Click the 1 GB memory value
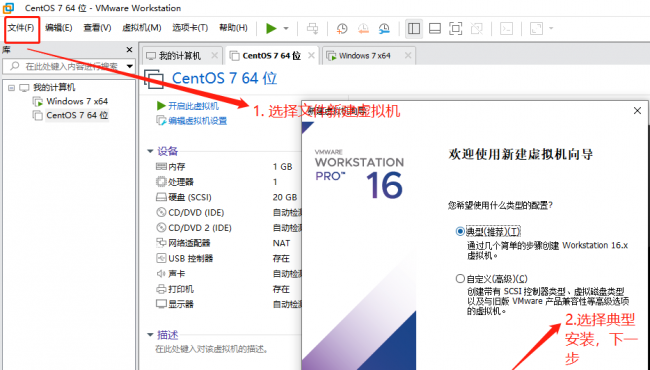The height and width of the screenshot is (370, 650). coord(282,167)
